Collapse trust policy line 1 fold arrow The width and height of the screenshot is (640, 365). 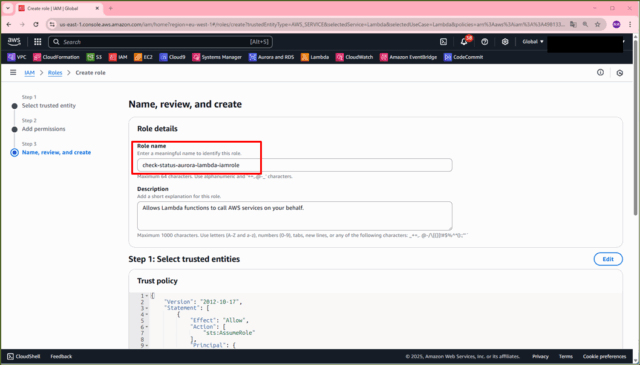tap(147, 296)
